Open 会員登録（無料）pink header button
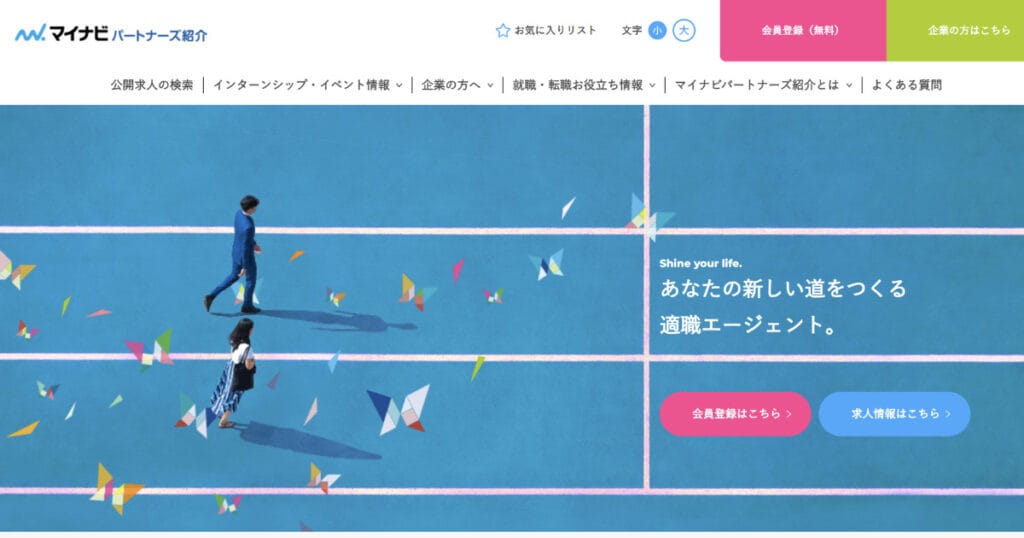 tap(803, 31)
